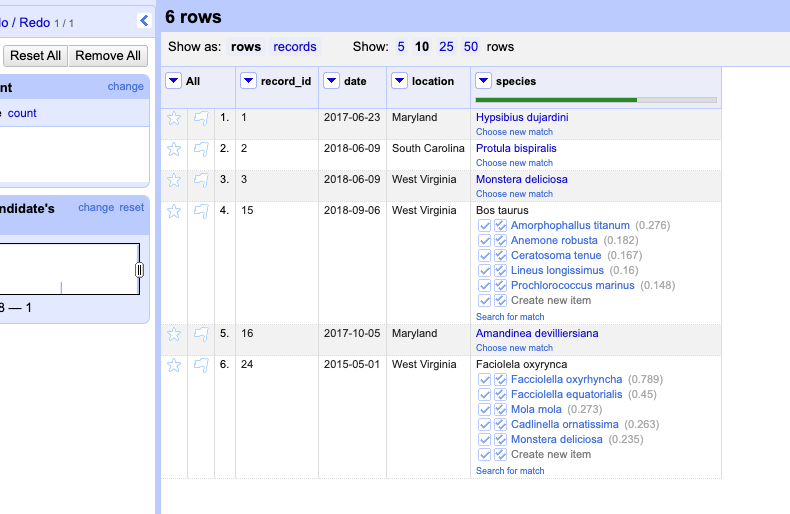Open the species column dropdown

pyautogui.click(x=483, y=81)
